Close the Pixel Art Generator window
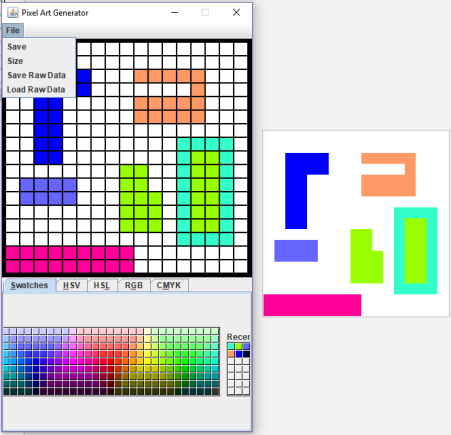 point(236,13)
